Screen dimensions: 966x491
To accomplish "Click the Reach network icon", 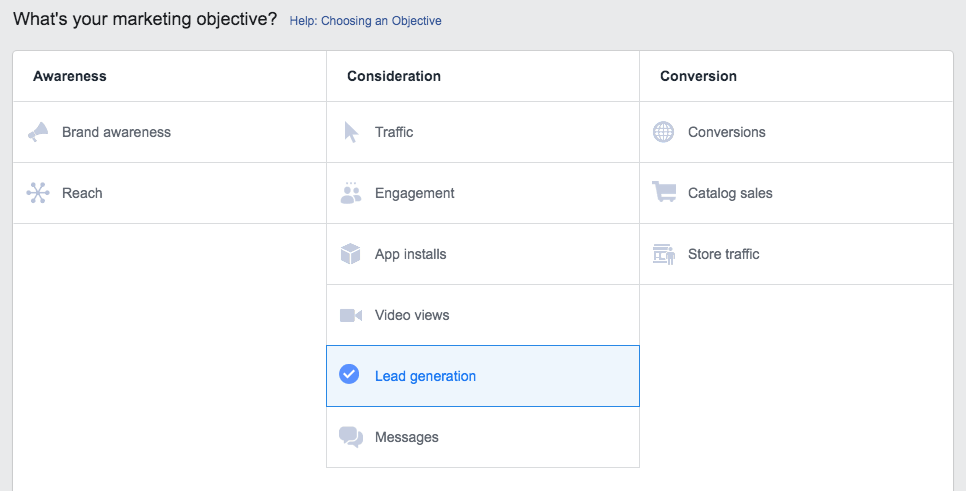I will tap(38, 193).
